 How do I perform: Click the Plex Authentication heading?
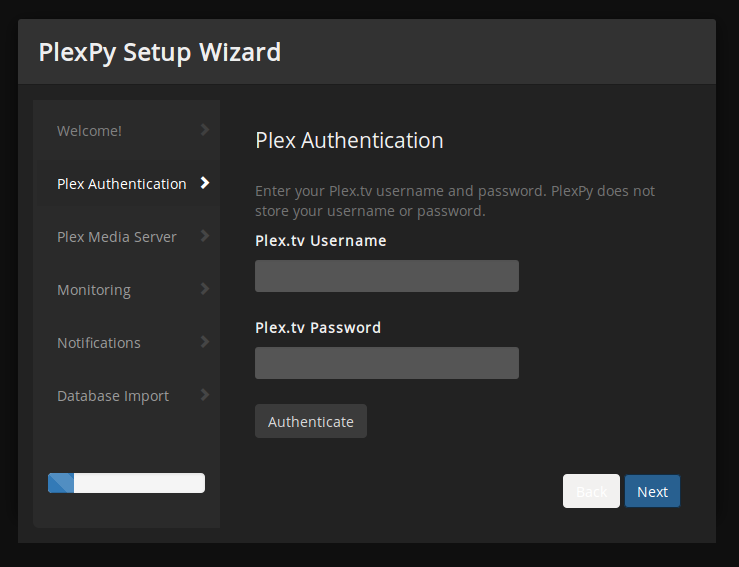[x=349, y=140]
